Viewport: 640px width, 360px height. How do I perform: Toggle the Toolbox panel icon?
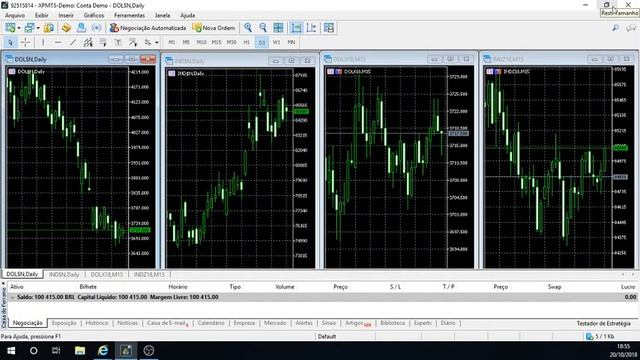(81, 28)
